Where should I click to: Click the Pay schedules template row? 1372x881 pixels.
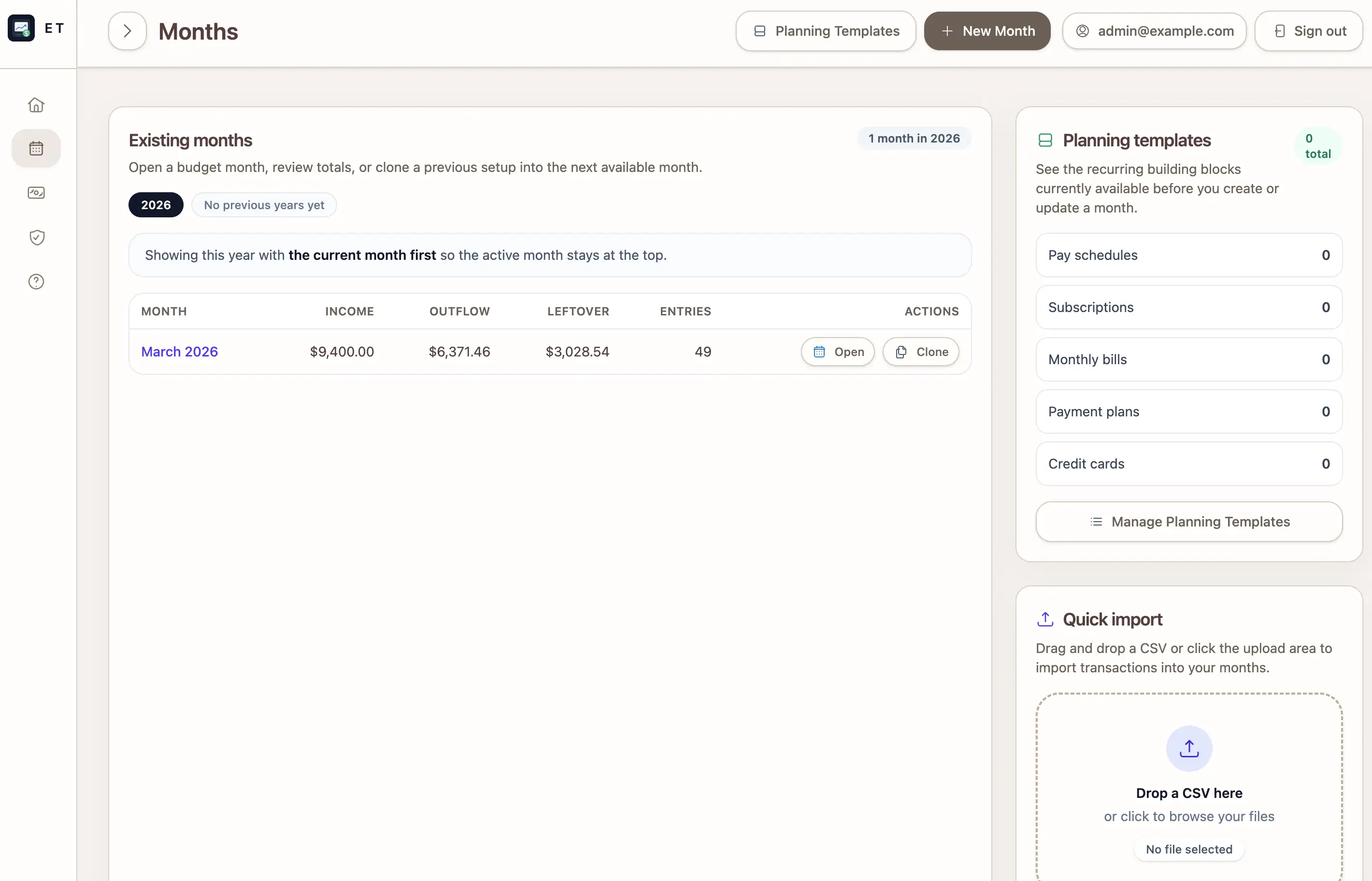[x=1189, y=255]
